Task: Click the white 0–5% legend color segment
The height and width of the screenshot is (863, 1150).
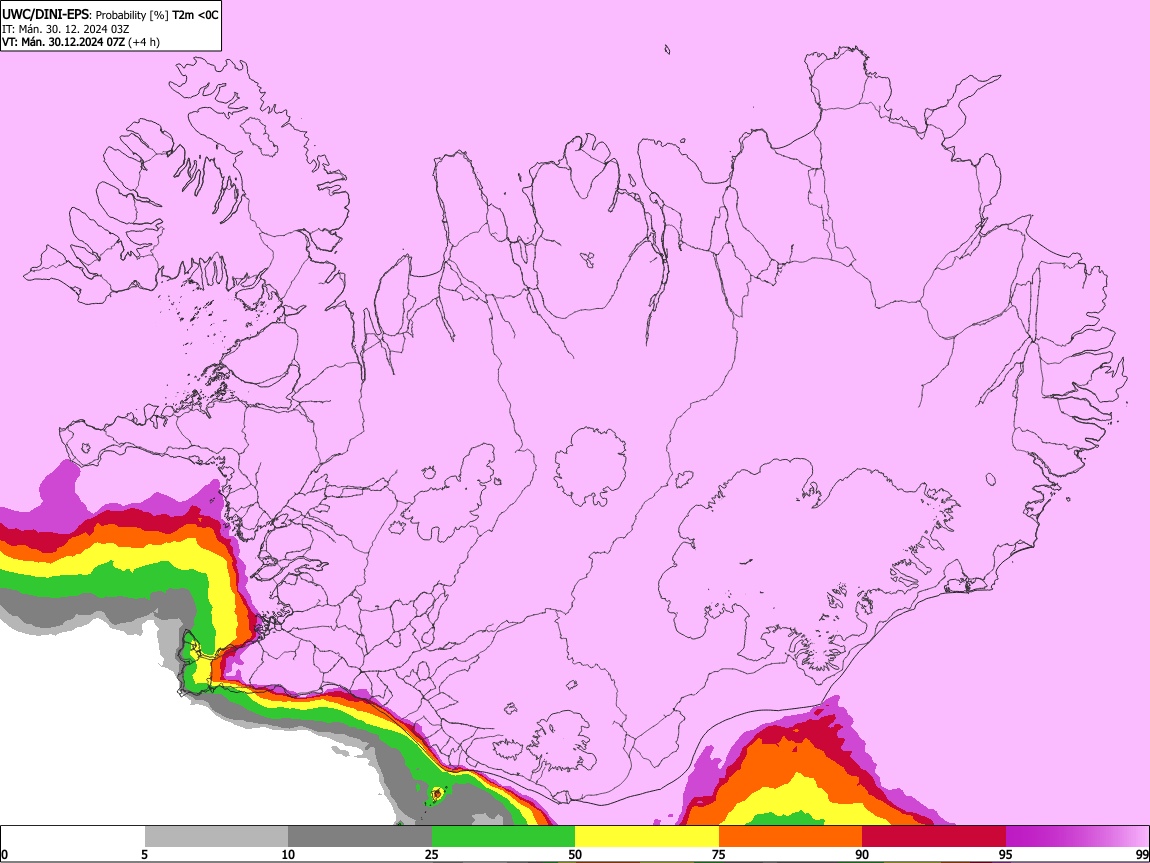Action: (73, 836)
